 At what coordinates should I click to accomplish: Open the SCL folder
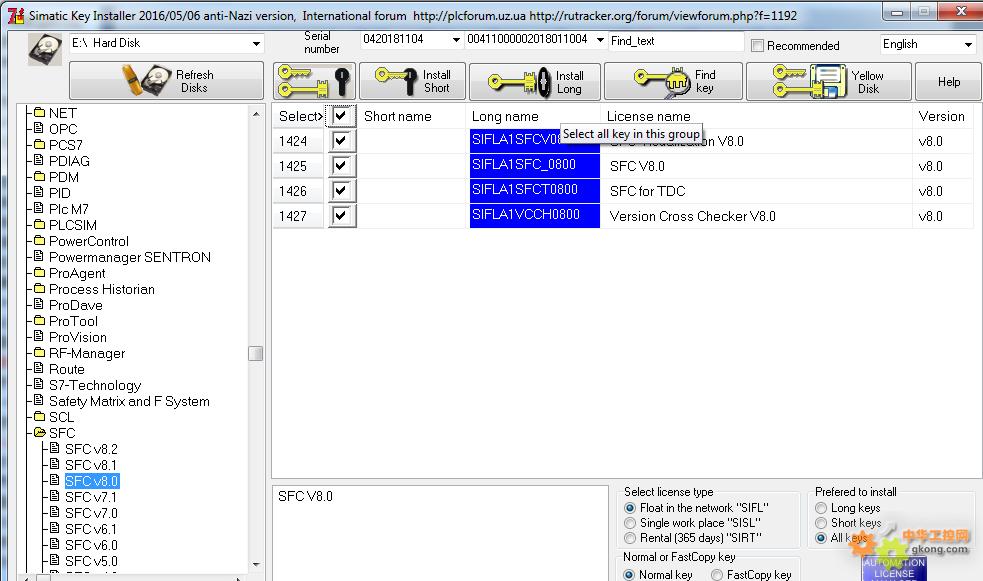(61, 417)
